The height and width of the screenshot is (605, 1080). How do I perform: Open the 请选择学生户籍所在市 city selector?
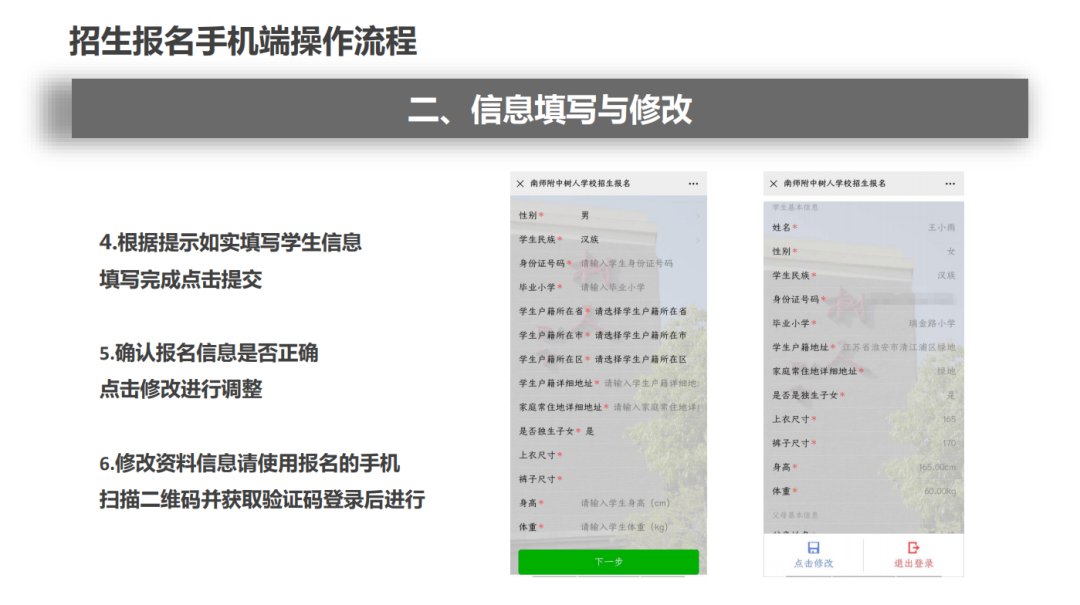640,335
